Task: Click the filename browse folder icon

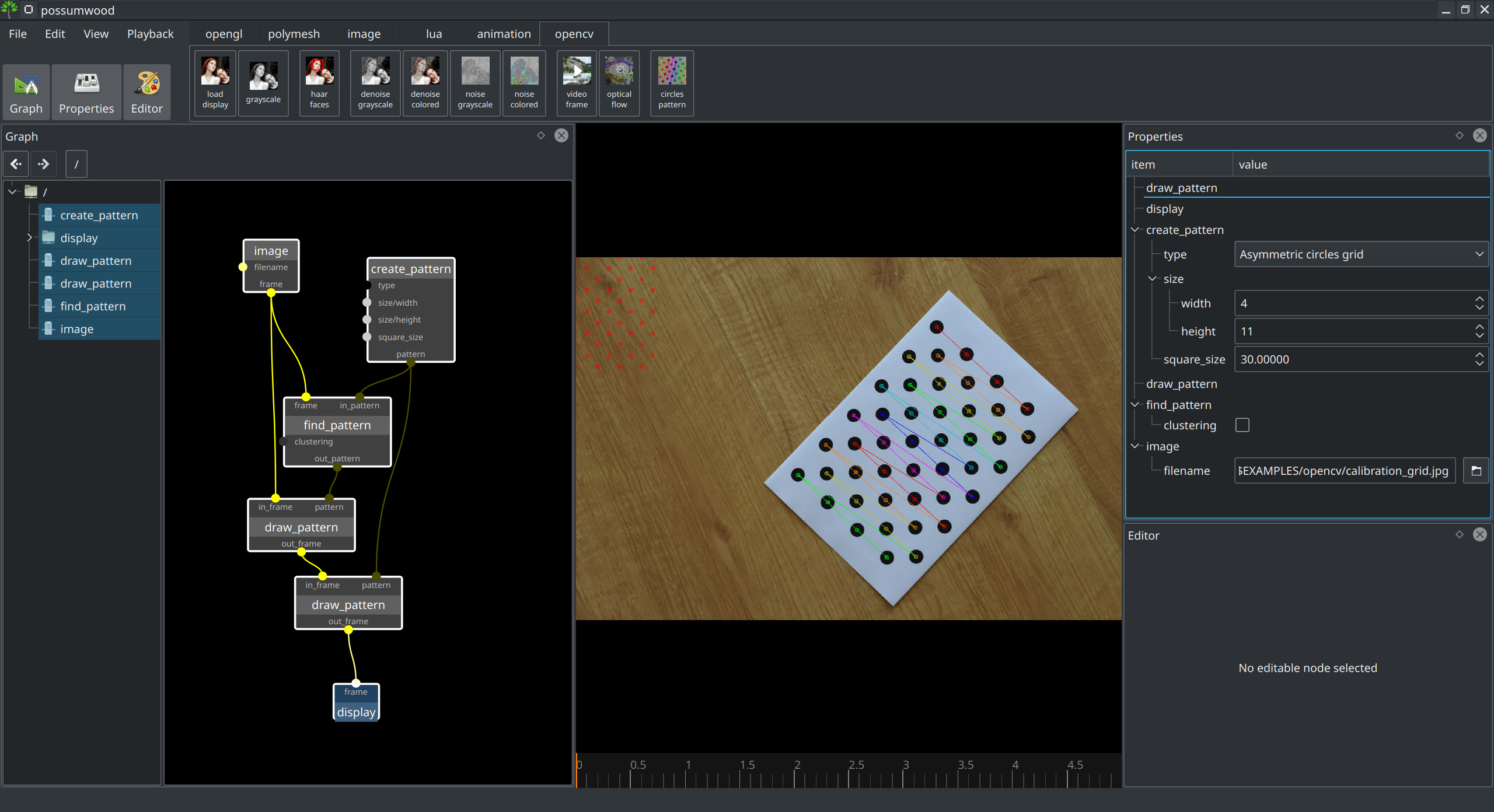Action: click(1476, 471)
